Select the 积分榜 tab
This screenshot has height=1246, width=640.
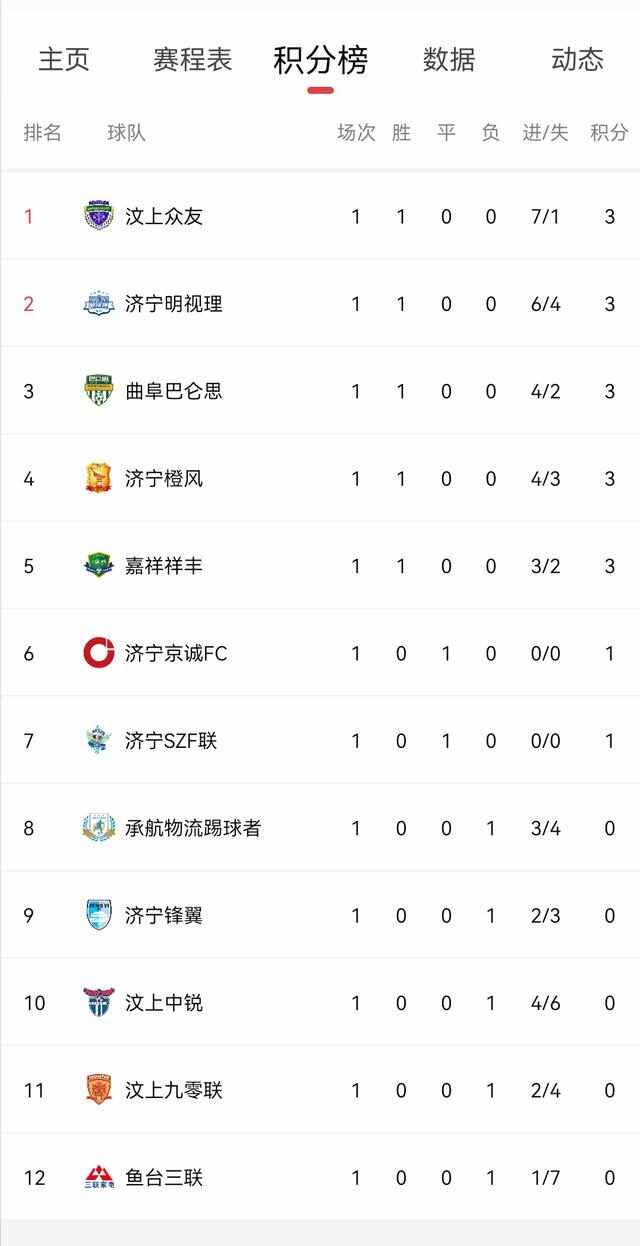pyautogui.click(x=320, y=60)
